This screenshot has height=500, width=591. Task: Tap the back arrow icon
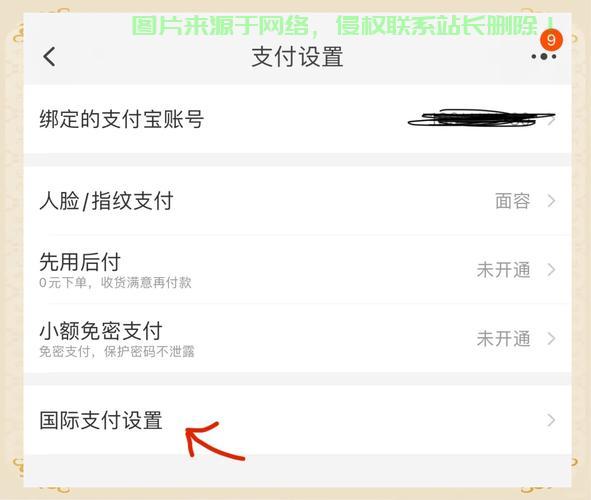pos(49,57)
